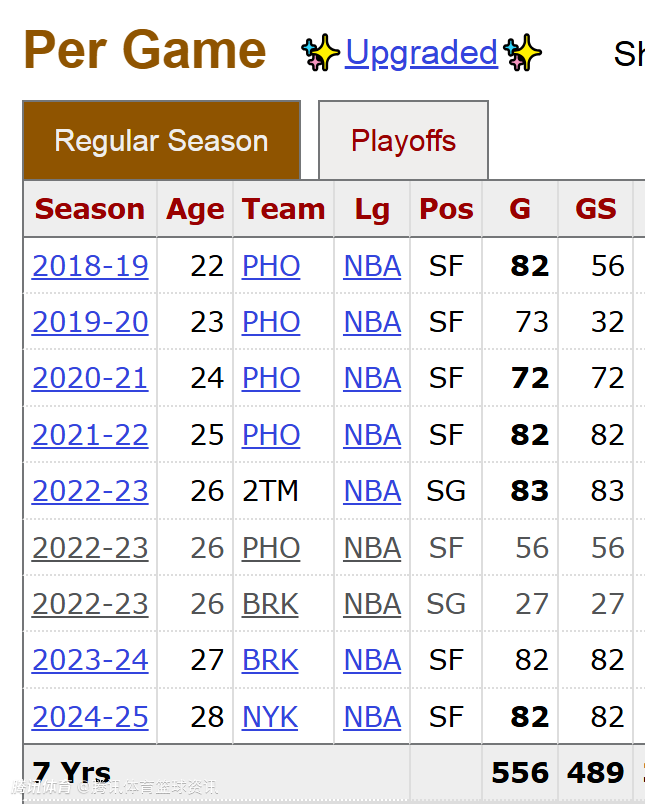Sort by the G column header
Image resolution: width=645 pixels, height=804 pixels.
pos(520,209)
